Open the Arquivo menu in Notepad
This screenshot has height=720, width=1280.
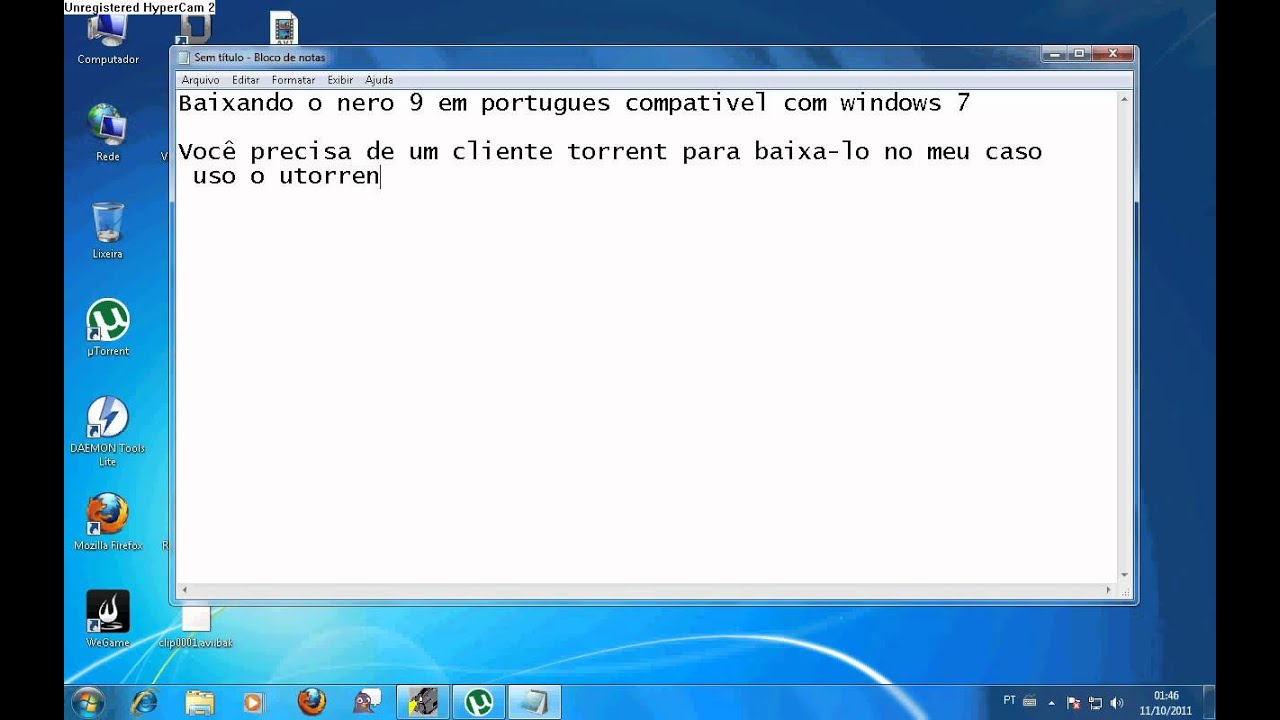(x=200, y=80)
